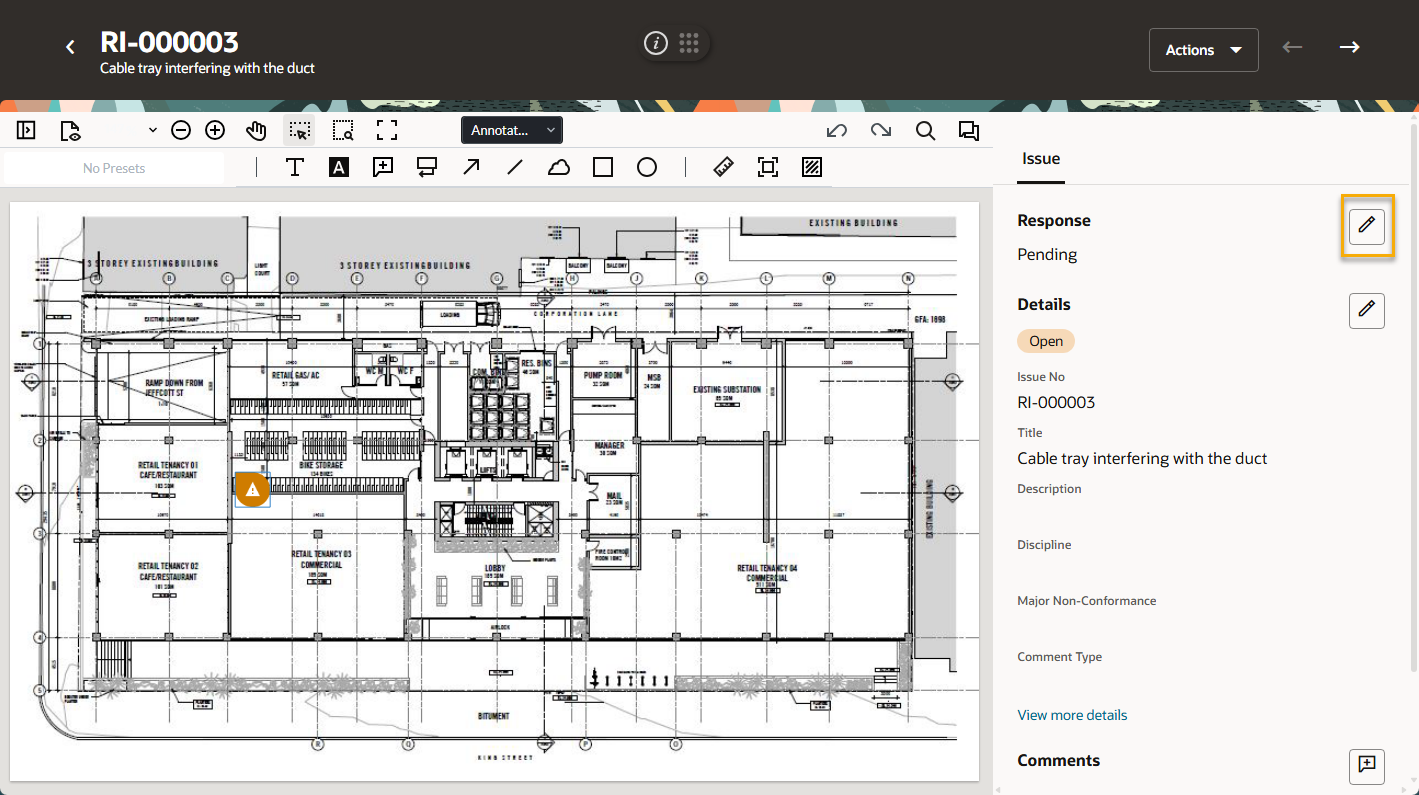Open the Actions dropdown
The height and width of the screenshot is (795, 1419).
tap(1203, 50)
